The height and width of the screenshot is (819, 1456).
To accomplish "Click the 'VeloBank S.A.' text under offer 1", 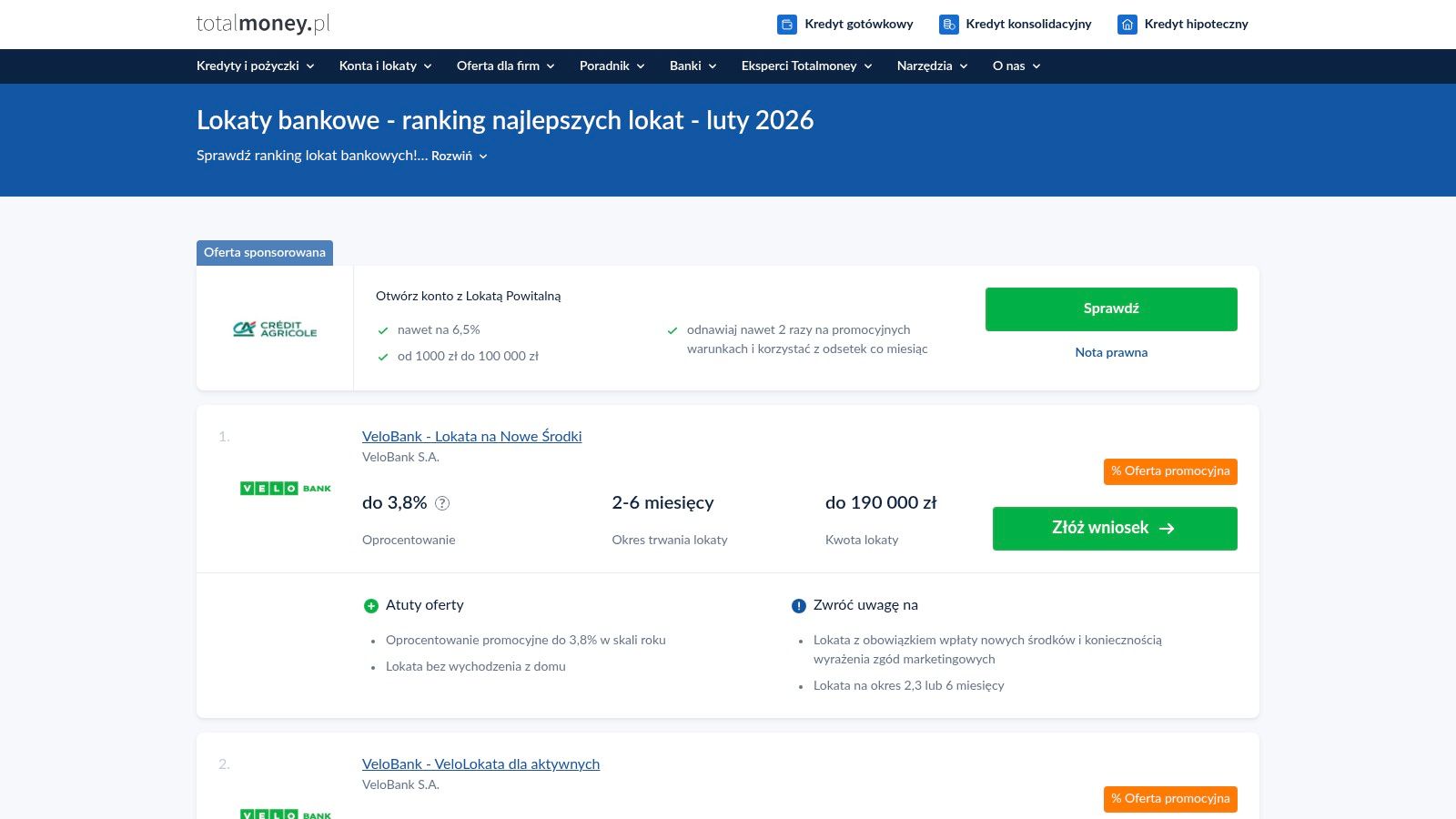I will (400, 458).
